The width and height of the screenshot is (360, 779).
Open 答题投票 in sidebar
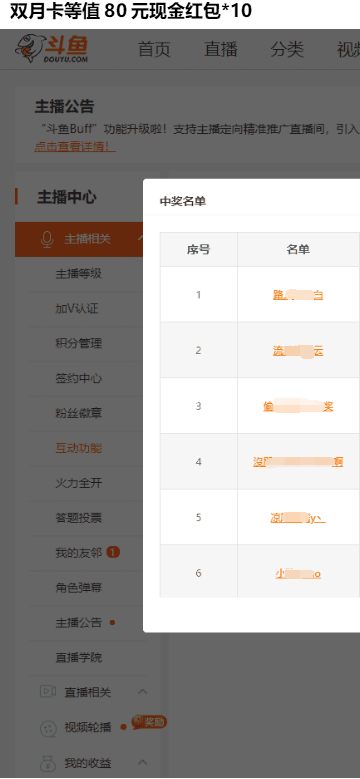pyautogui.click(x=78, y=518)
